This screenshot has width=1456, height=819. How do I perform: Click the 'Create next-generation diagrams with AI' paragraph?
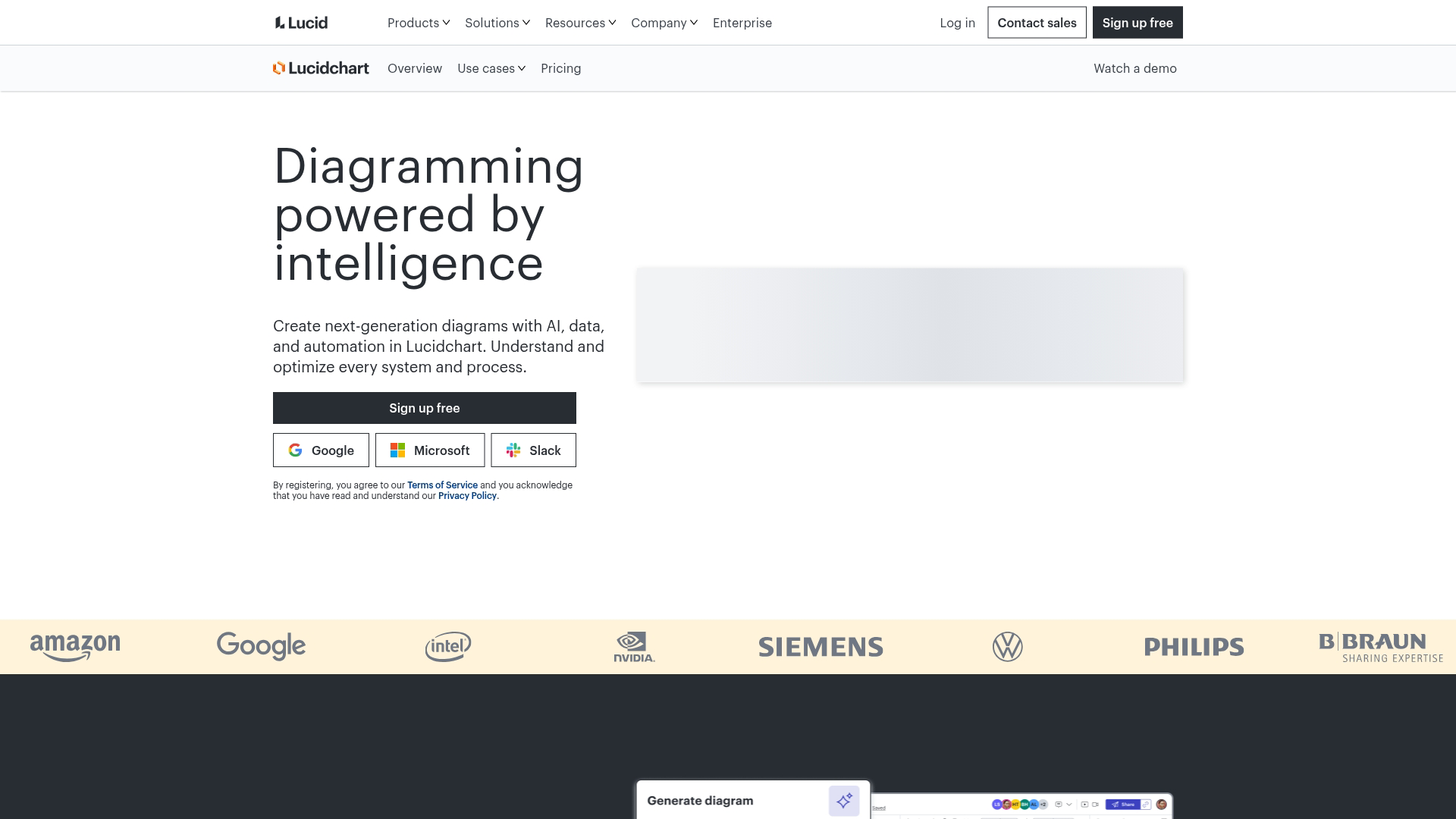(439, 347)
